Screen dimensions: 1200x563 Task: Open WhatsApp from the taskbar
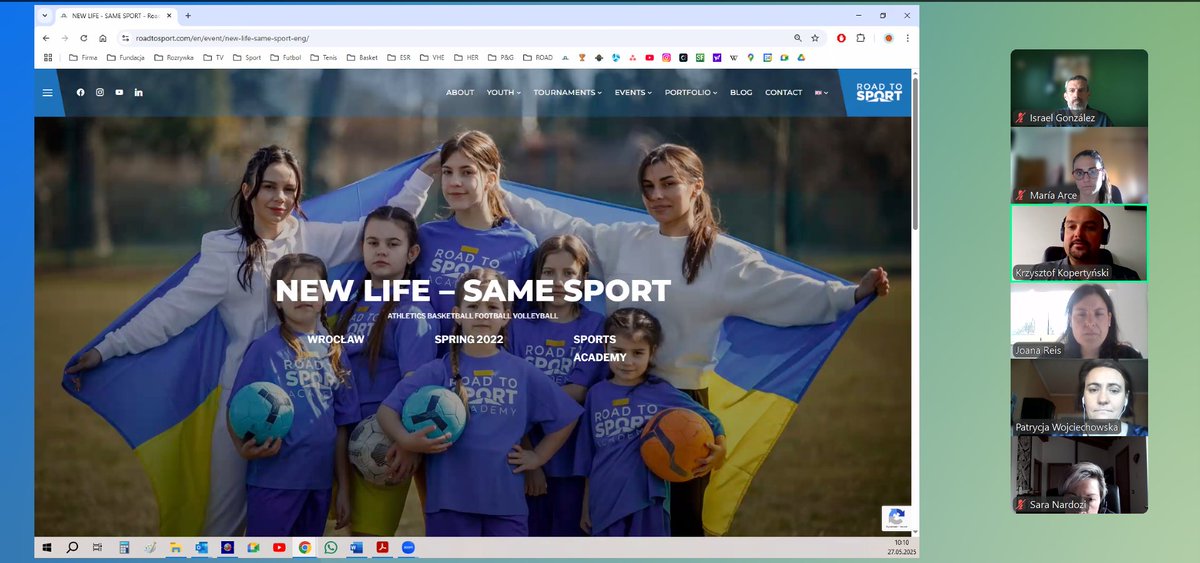[330, 547]
